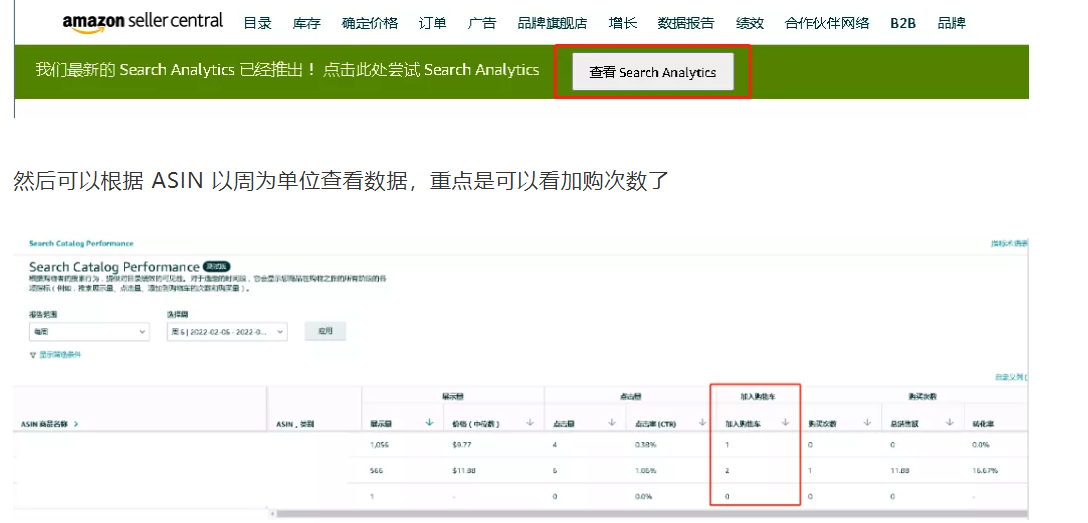
Task: Sort by 购买次数 arrow icon
Action: pyautogui.click(x=867, y=422)
